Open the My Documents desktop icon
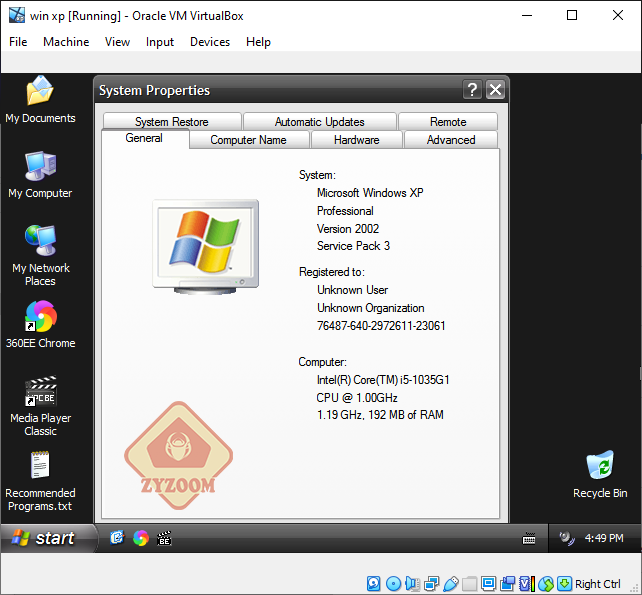Image resolution: width=642 pixels, height=595 pixels. point(40,100)
